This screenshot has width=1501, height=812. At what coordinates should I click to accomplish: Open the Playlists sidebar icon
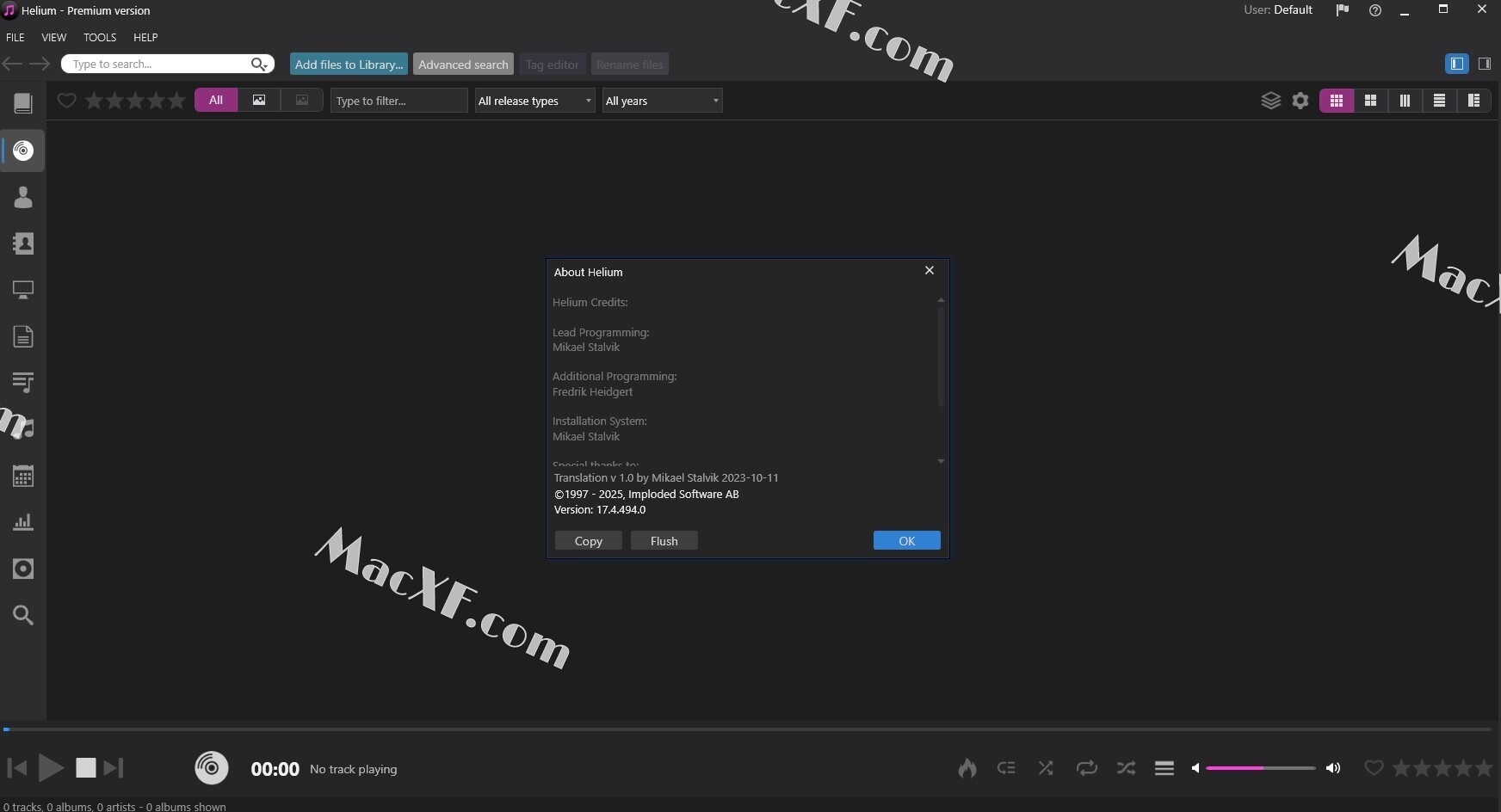23,383
